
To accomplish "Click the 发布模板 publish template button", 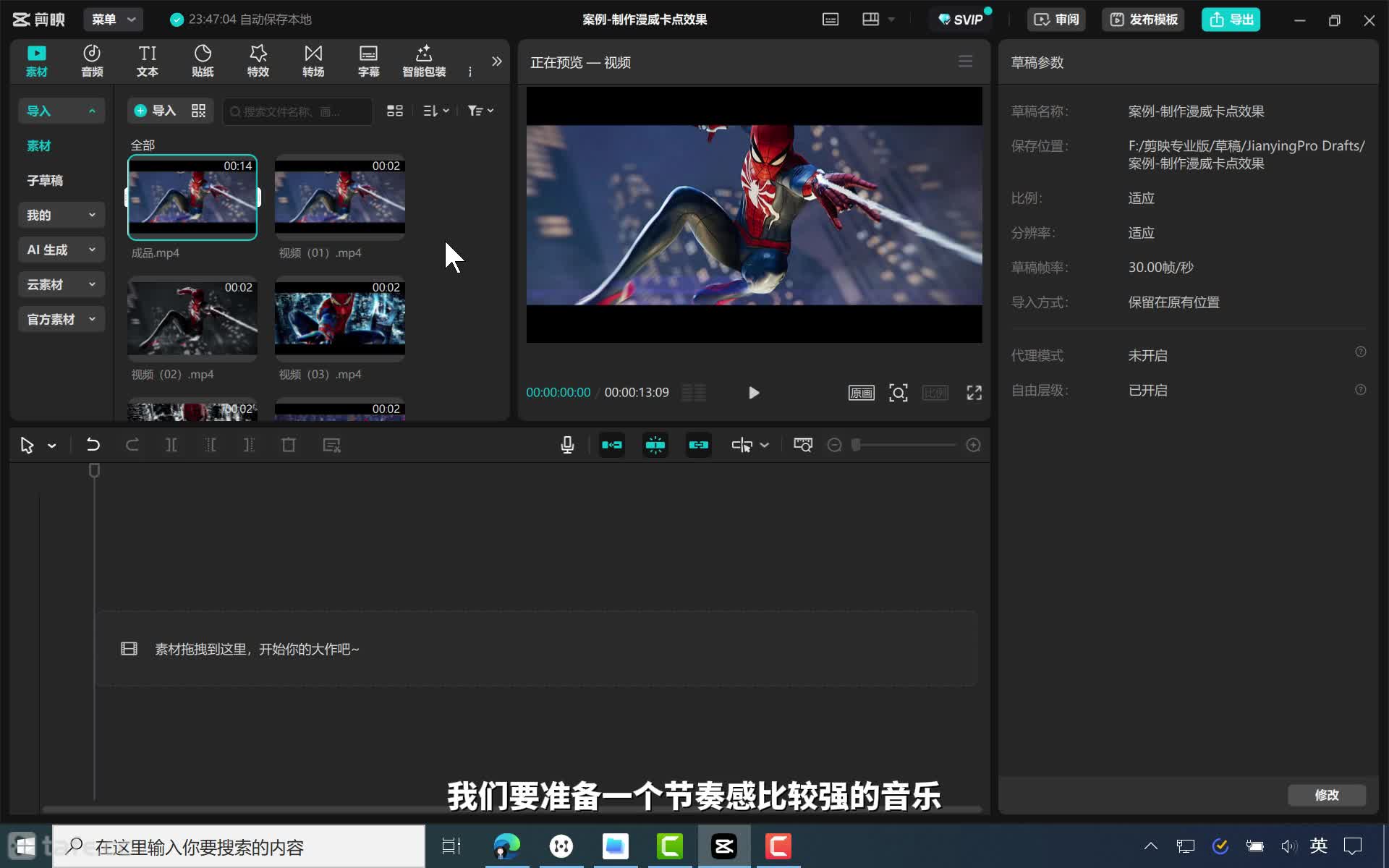I will click(1144, 20).
